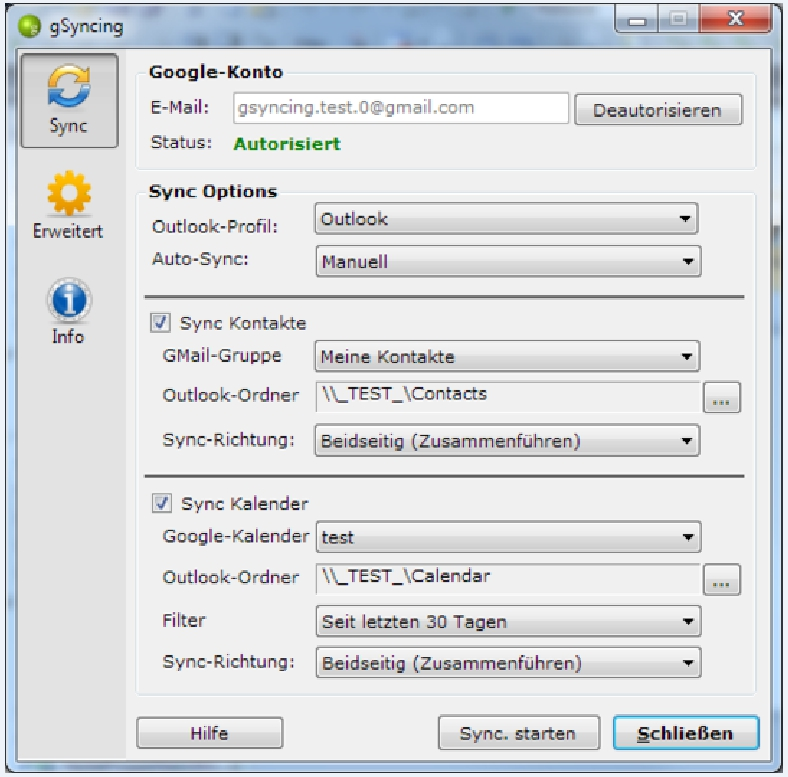Click the Sync. starten button
The width and height of the screenshot is (788, 777).
(519, 733)
